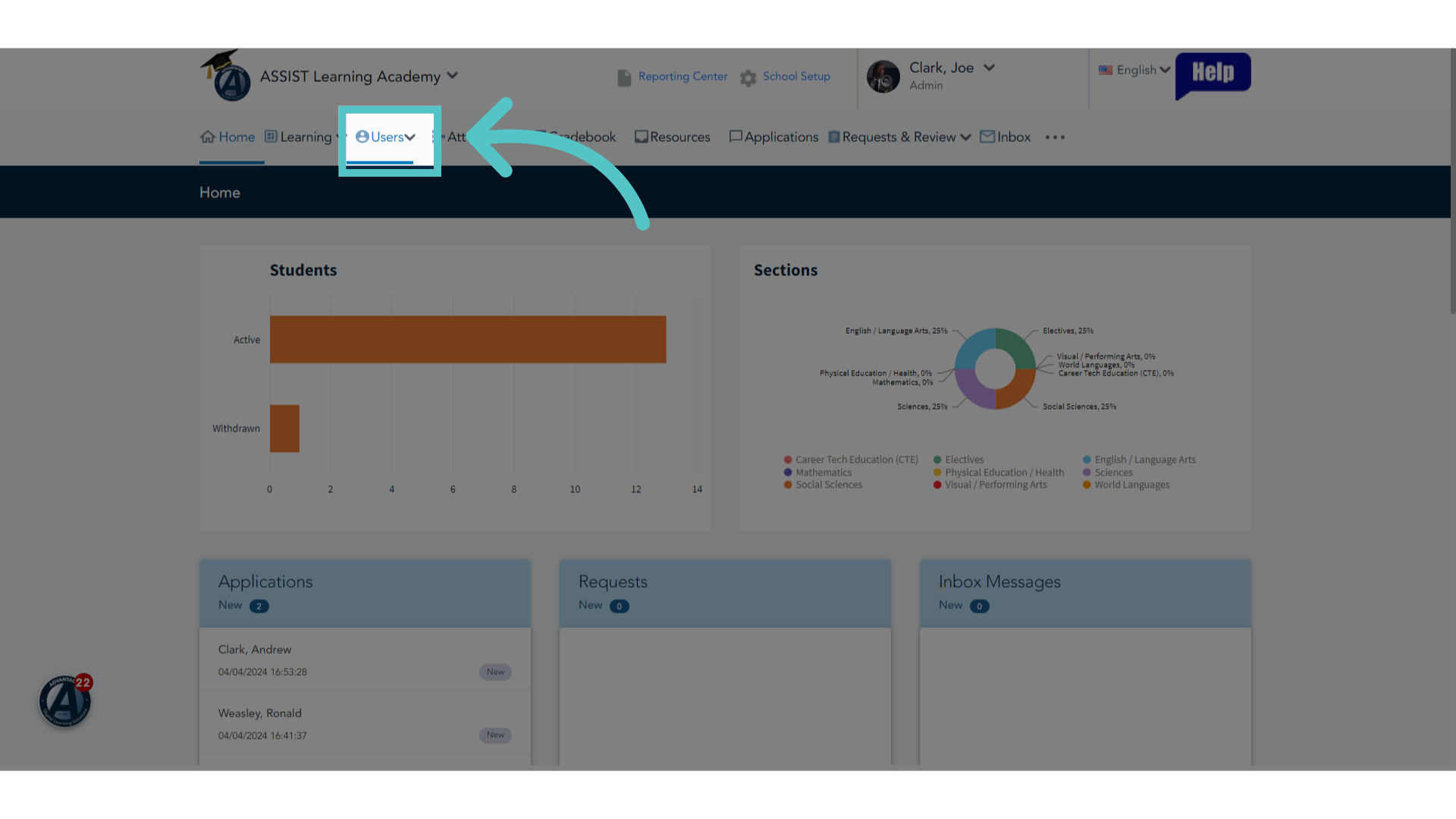Click Joe Clark's profile avatar
The width and height of the screenshot is (1456, 819).
[883, 77]
